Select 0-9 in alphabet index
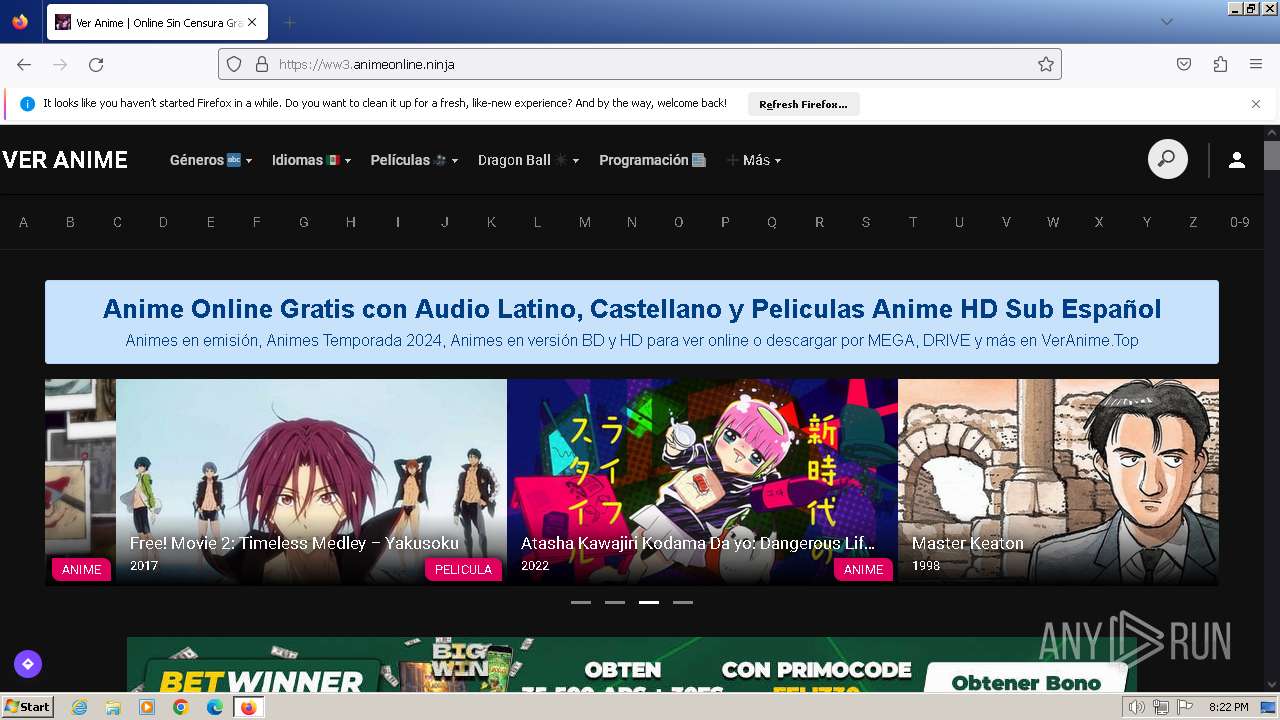This screenshot has height=720, width=1280. pos(1240,222)
